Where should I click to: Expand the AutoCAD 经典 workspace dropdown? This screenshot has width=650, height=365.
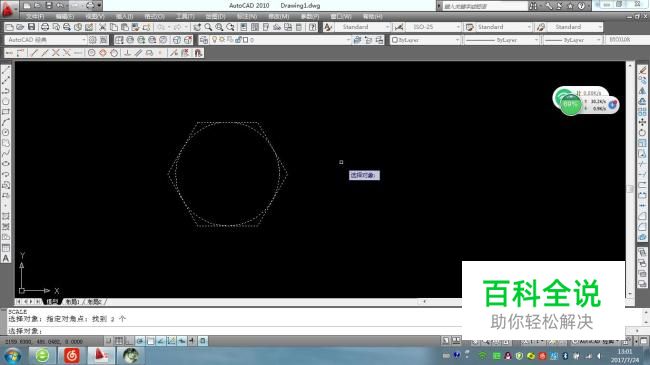[46, 40]
